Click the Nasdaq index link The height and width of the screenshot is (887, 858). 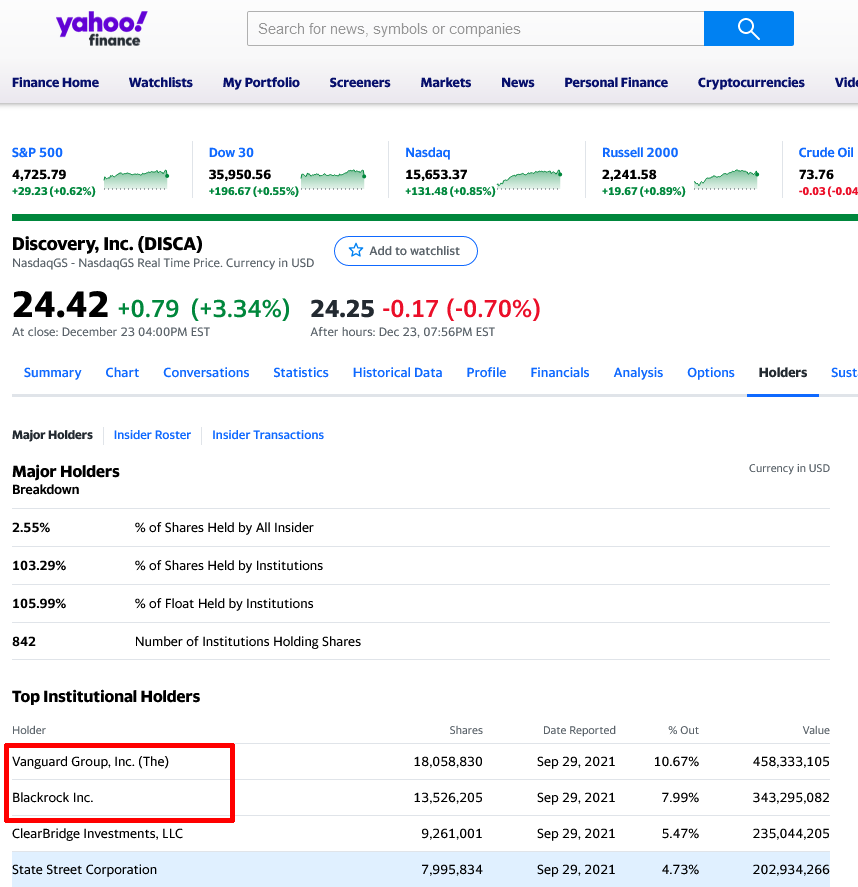[428, 153]
